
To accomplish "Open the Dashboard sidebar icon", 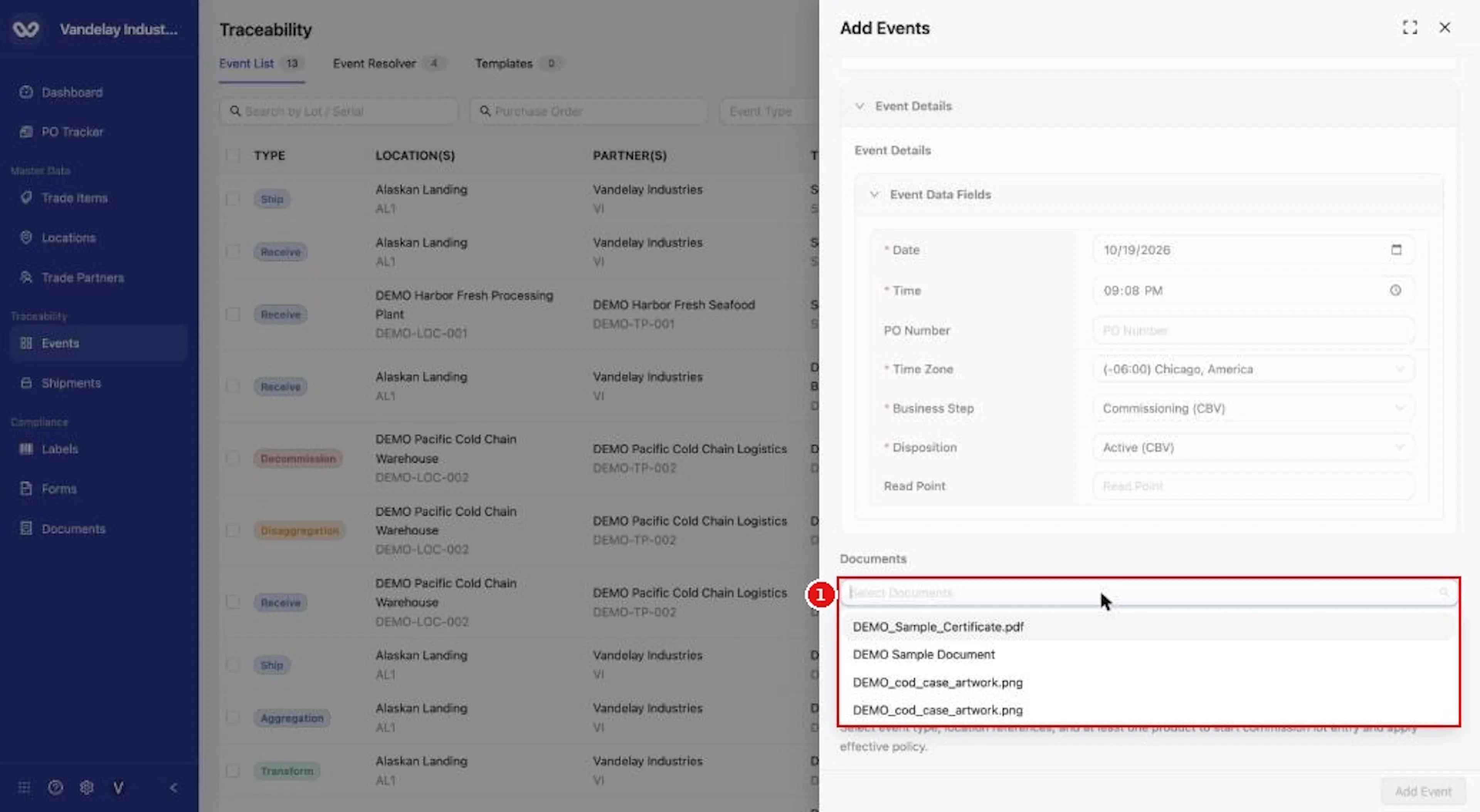I will click(x=26, y=92).
